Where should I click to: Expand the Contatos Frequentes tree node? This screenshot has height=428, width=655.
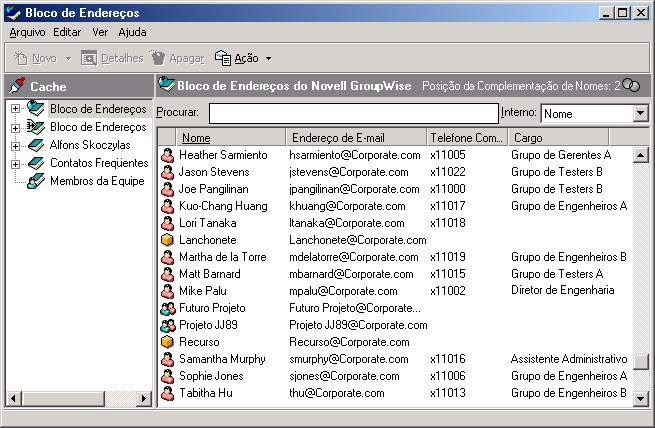click(16, 163)
